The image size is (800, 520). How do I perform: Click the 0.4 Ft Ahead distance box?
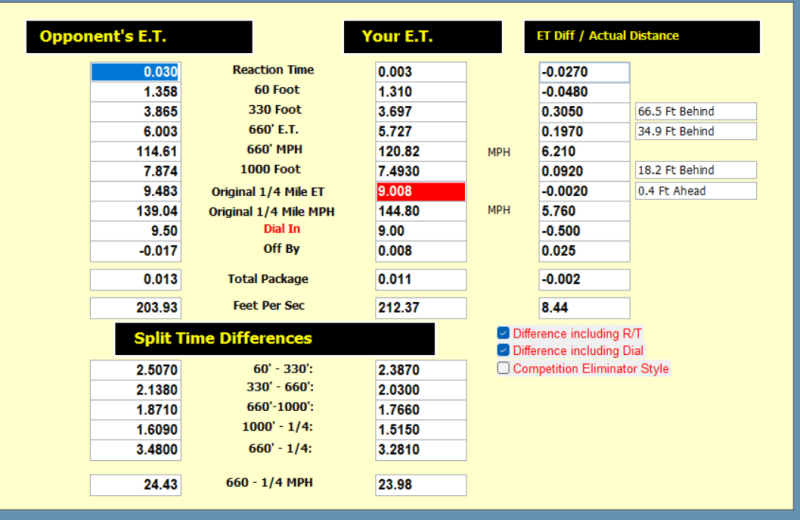[x=696, y=191]
